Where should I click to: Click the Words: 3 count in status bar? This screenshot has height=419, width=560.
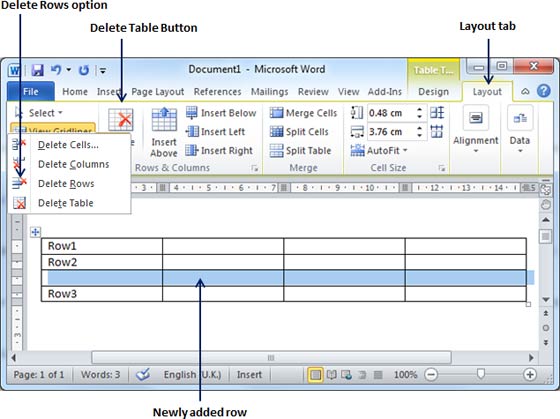click(x=100, y=375)
